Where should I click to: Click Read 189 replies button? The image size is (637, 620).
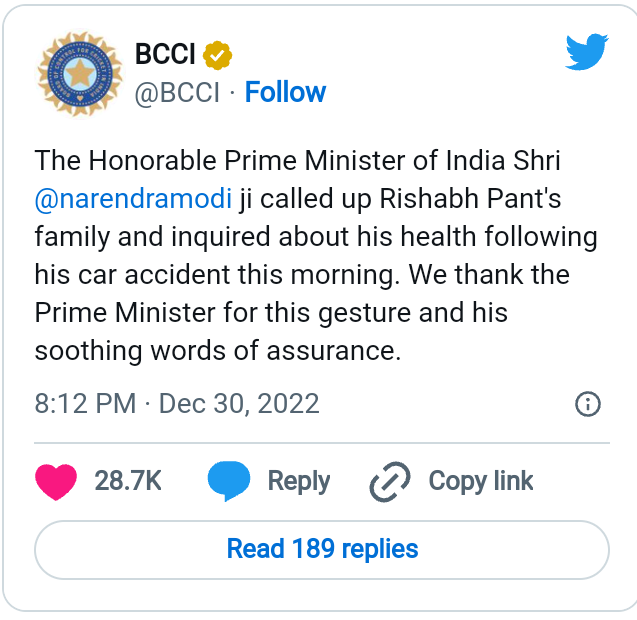tap(322, 550)
